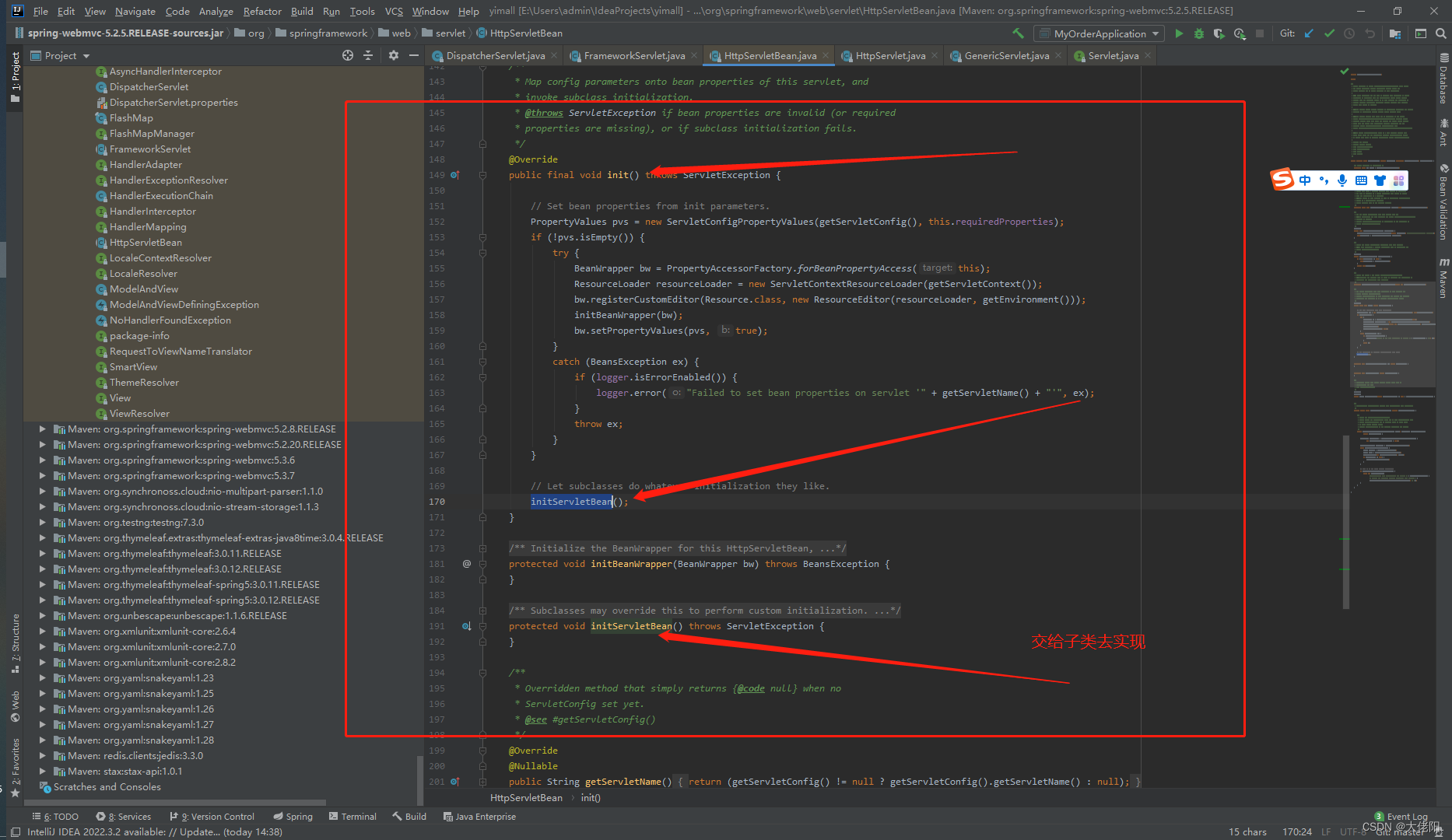Build project with the hammer icon
The width and height of the screenshot is (1452, 840).
[x=1018, y=33]
